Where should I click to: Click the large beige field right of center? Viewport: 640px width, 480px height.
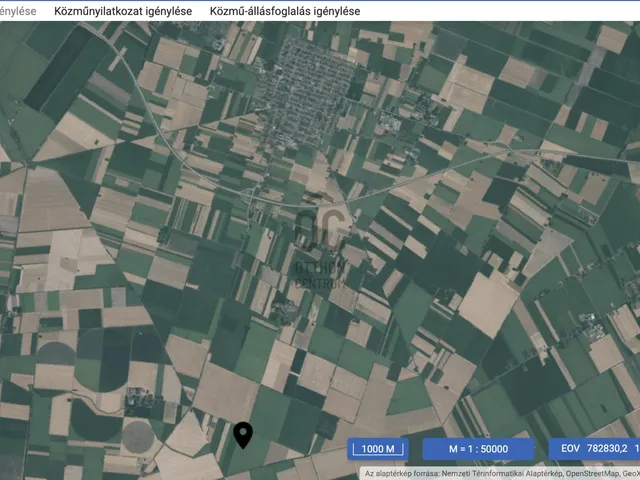pos(487,303)
